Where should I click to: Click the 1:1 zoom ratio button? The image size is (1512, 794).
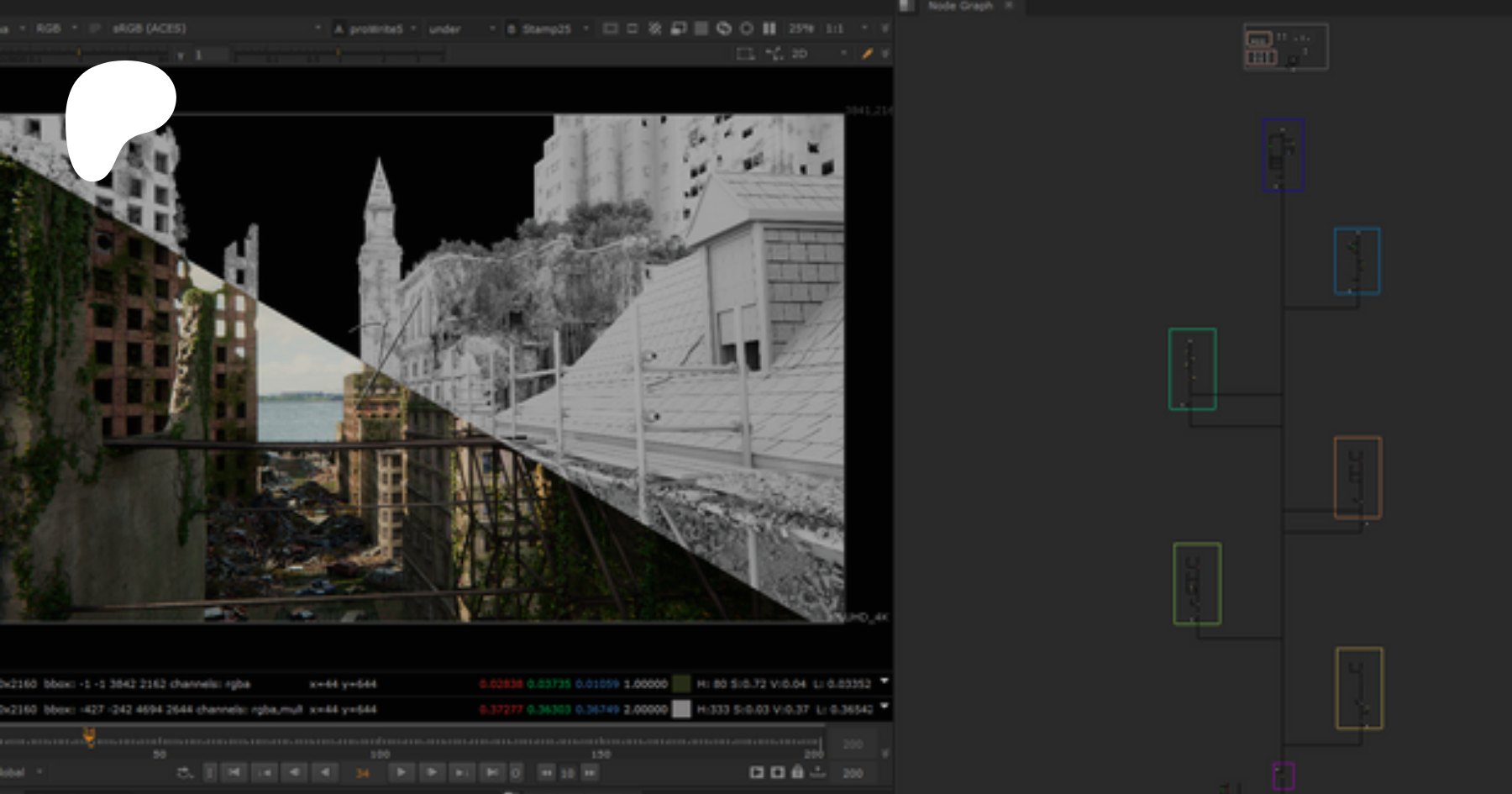pos(834,29)
